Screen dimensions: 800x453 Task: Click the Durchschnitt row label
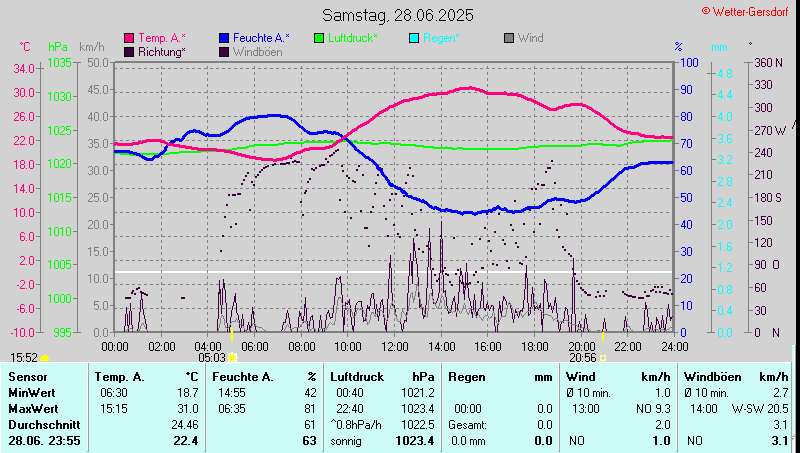(44, 425)
